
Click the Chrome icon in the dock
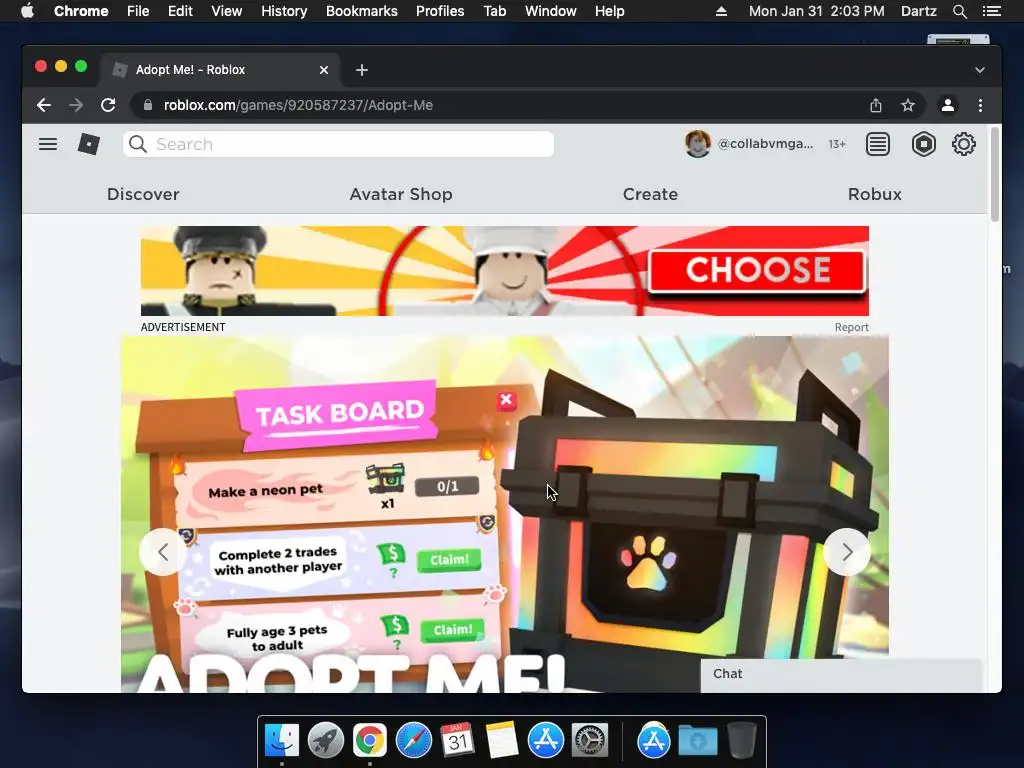tap(370, 741)
